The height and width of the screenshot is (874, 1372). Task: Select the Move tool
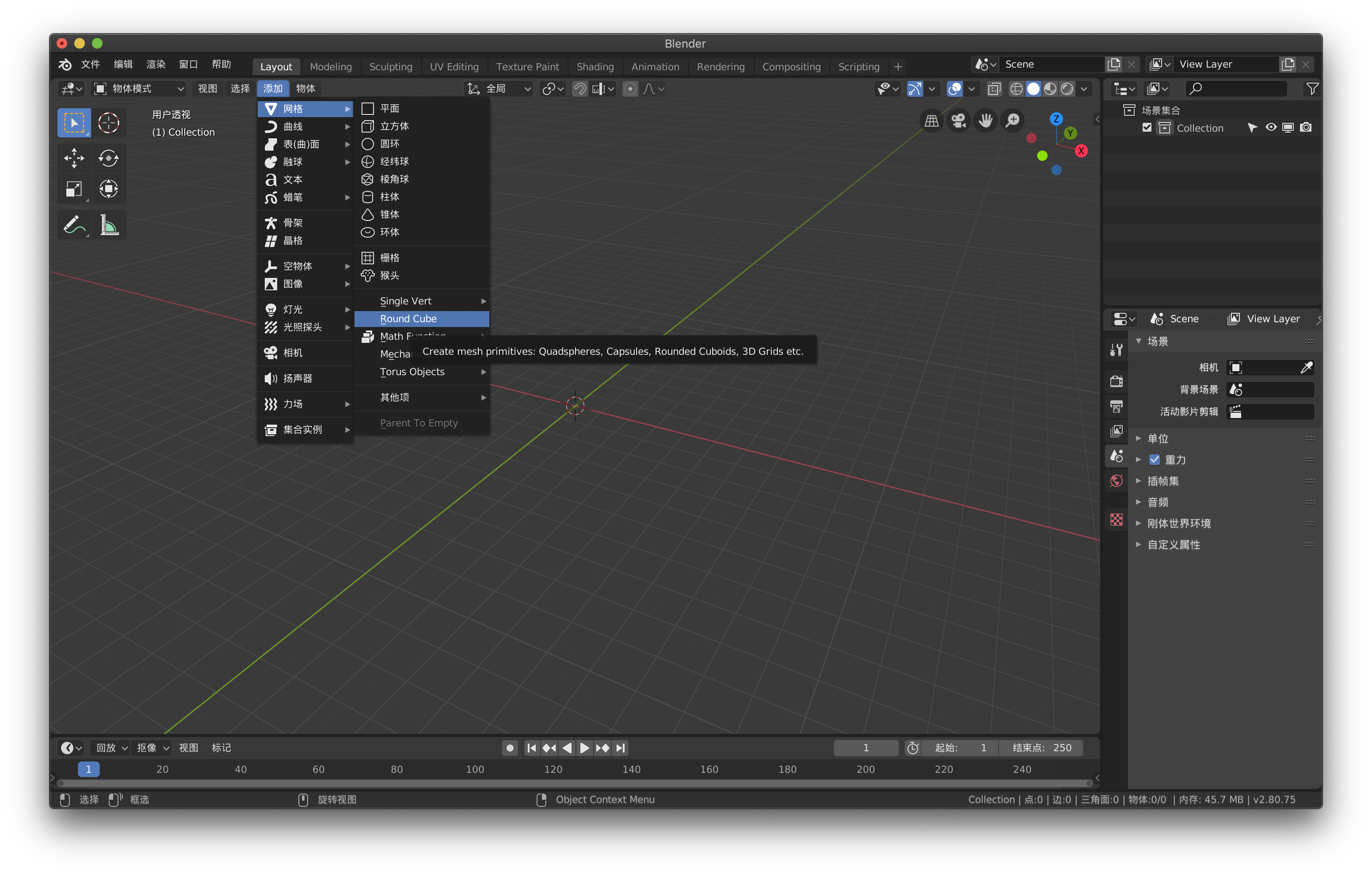[x=73, y=158]
